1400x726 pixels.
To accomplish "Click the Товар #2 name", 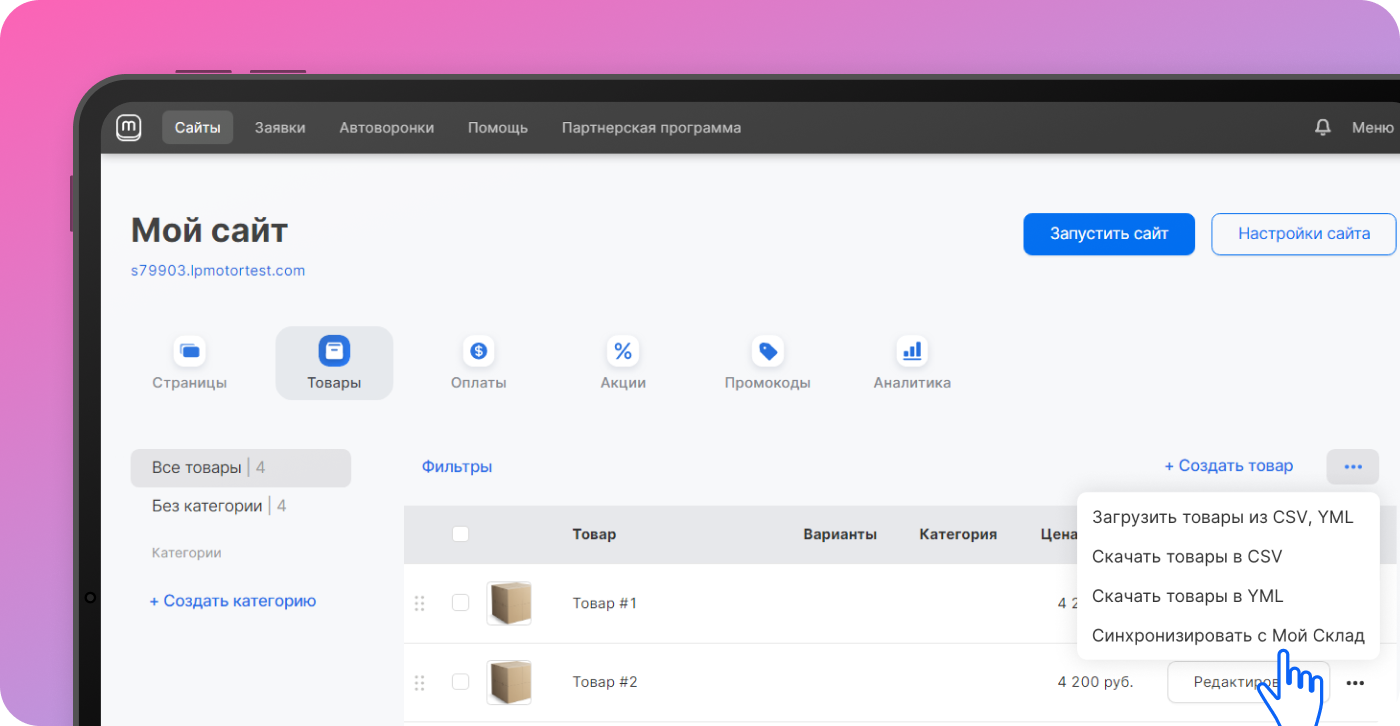I will 605,682.
